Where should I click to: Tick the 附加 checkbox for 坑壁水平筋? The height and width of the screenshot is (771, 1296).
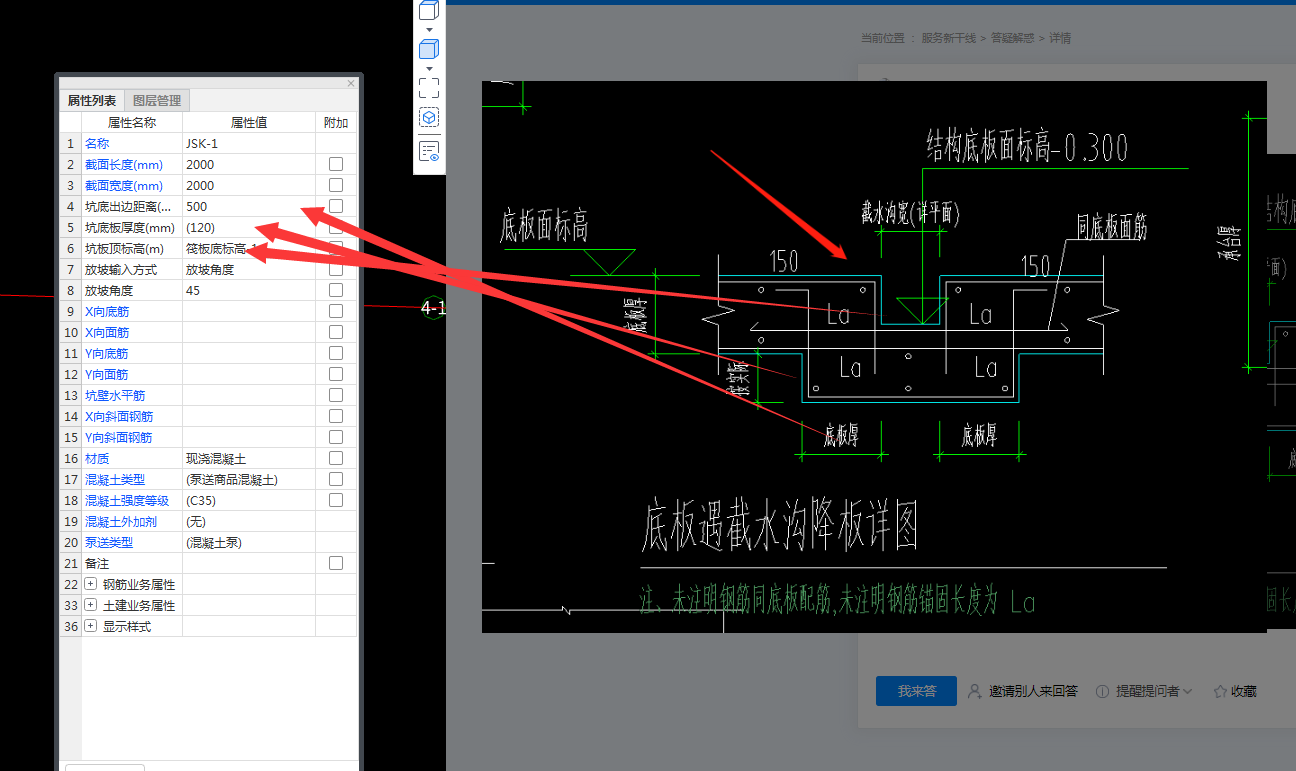336,395
